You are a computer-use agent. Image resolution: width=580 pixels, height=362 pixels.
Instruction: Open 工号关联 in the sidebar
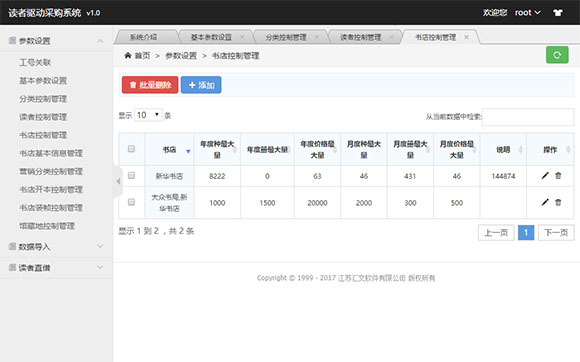(35, 62)
